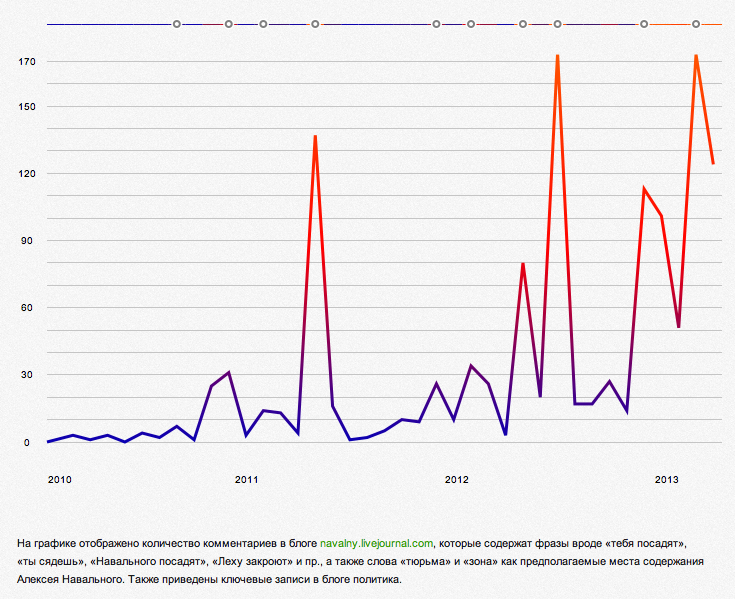
Task: Click the 0 value on the vertical axis
Action: (x=27, y=442)
